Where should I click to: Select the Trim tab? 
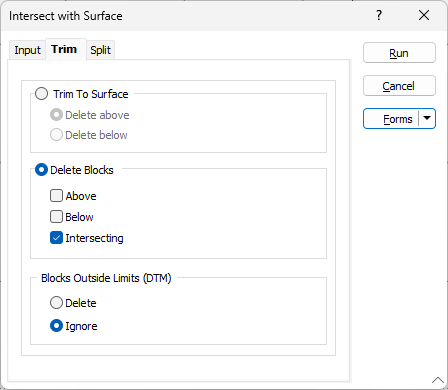click(66, 49)
